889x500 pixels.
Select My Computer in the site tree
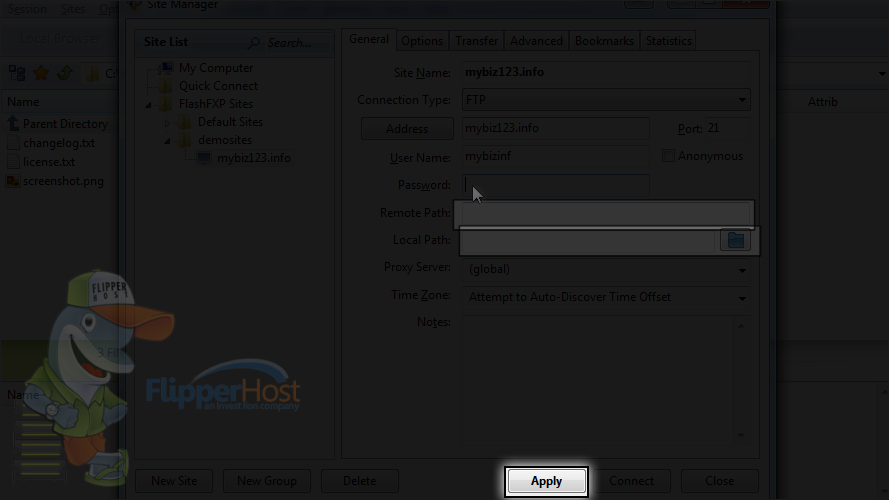click(216, 68)
